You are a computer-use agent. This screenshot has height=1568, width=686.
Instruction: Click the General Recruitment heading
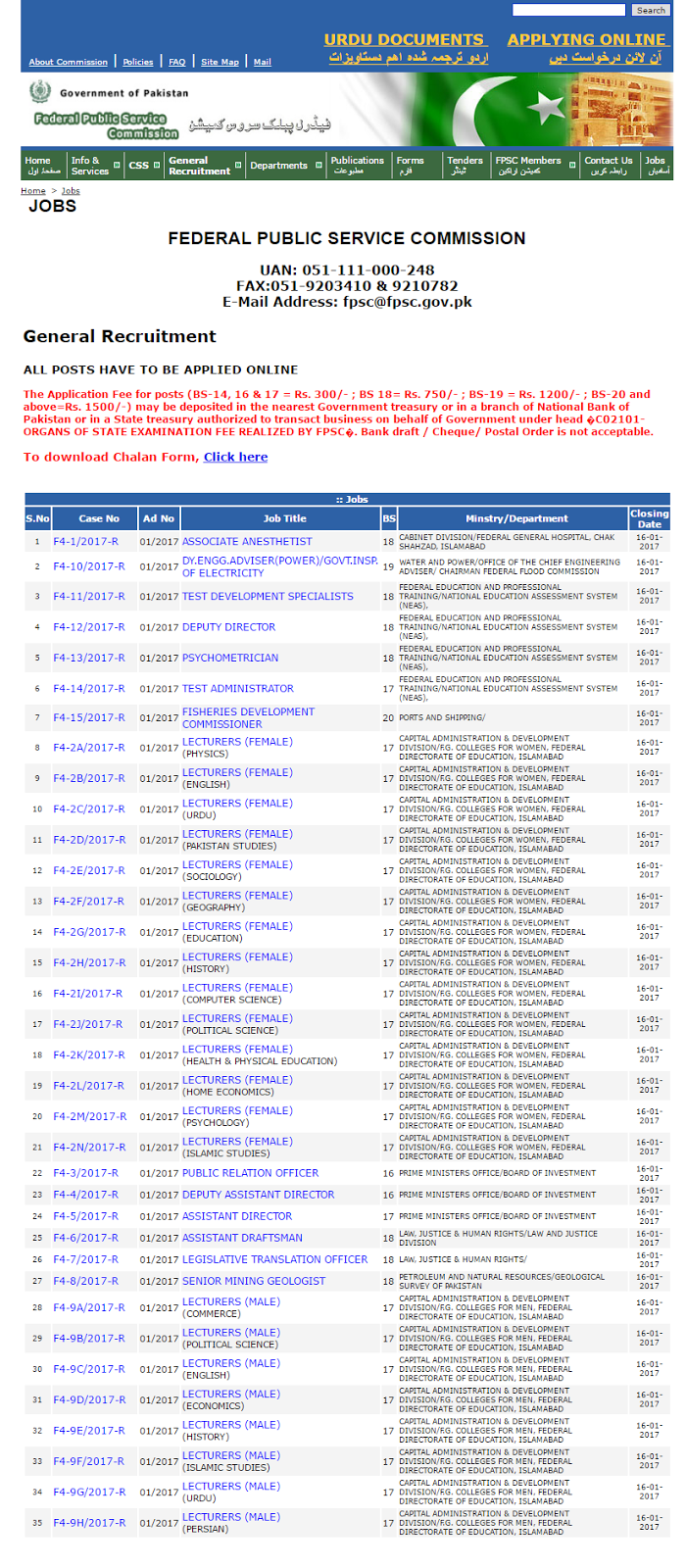point(120,336)
